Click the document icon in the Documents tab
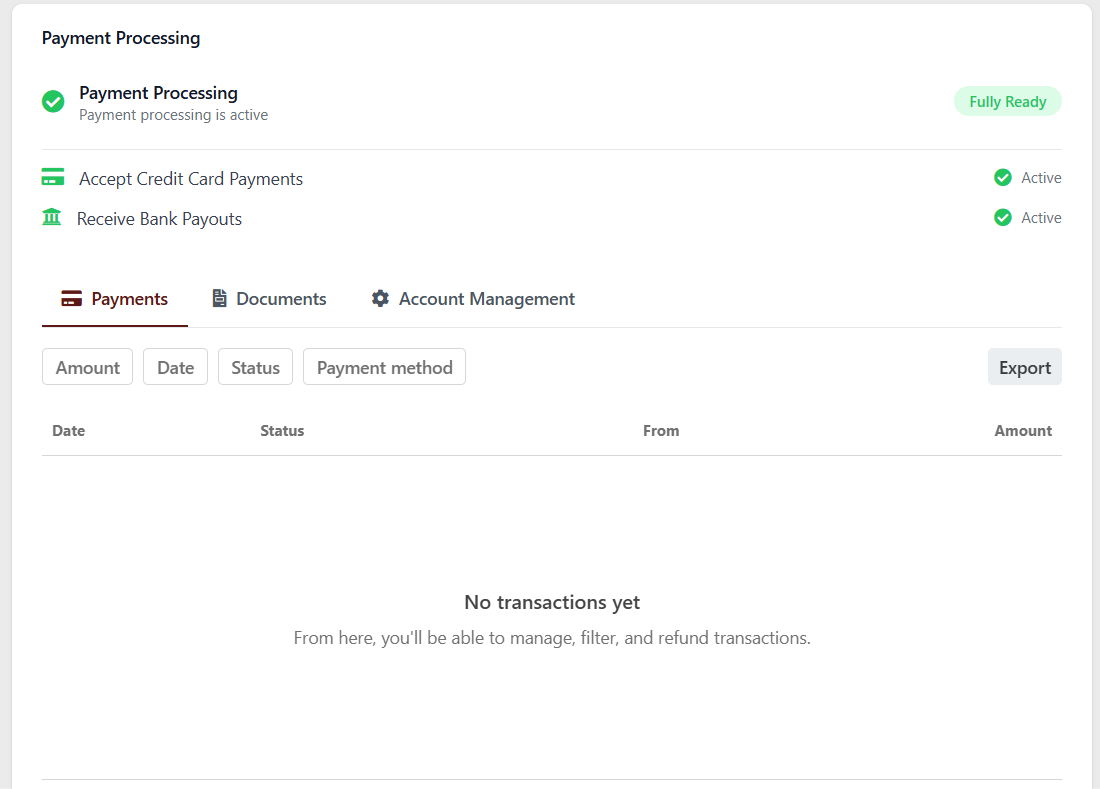Image resolution: width=1100 pixels, height=789 pixels. [219, 299]
